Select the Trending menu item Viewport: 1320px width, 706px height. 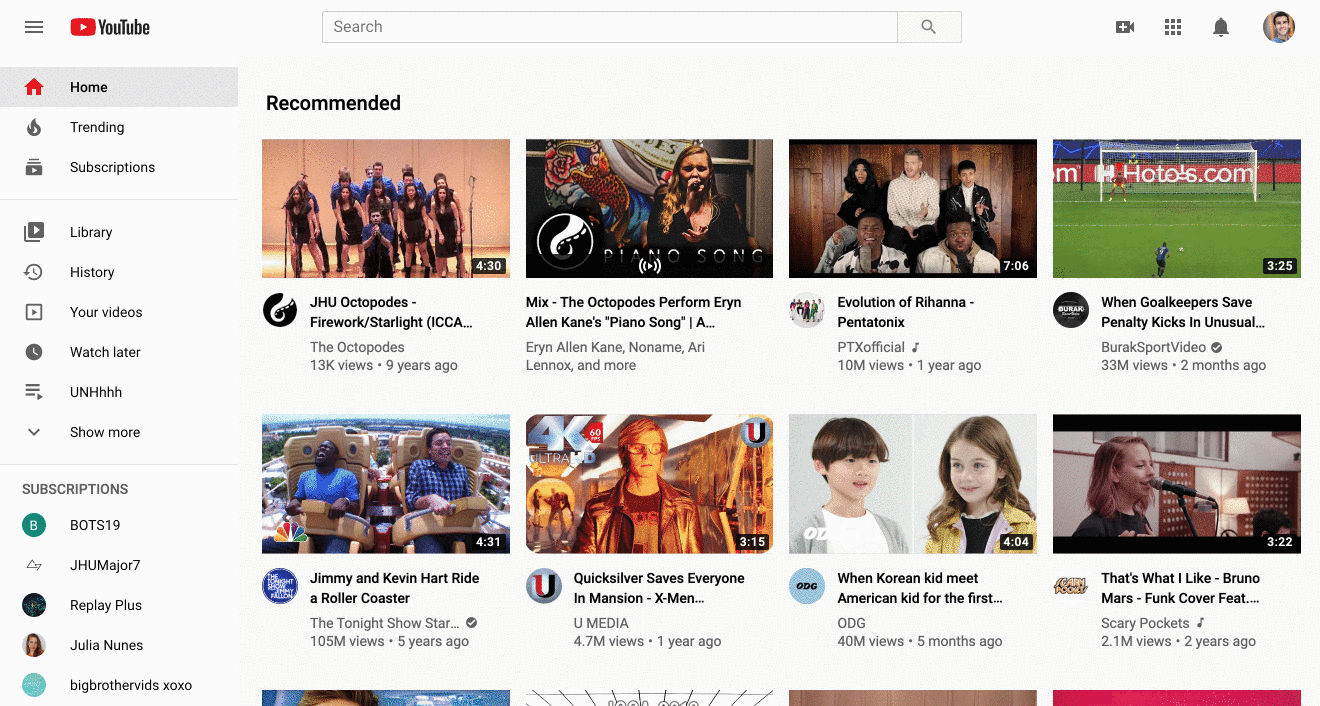(119, 127)
